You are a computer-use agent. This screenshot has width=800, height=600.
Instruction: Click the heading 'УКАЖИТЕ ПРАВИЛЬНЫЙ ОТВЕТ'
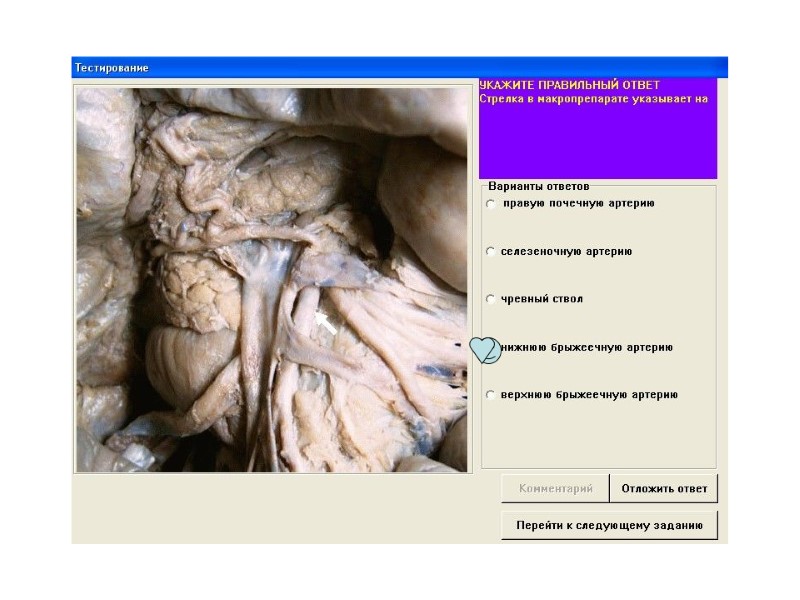(x=569, y=85)
